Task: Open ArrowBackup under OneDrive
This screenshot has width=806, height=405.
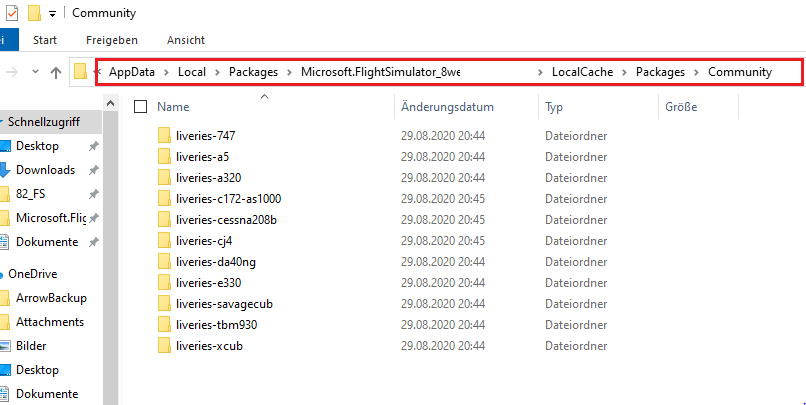Action: 51,298
